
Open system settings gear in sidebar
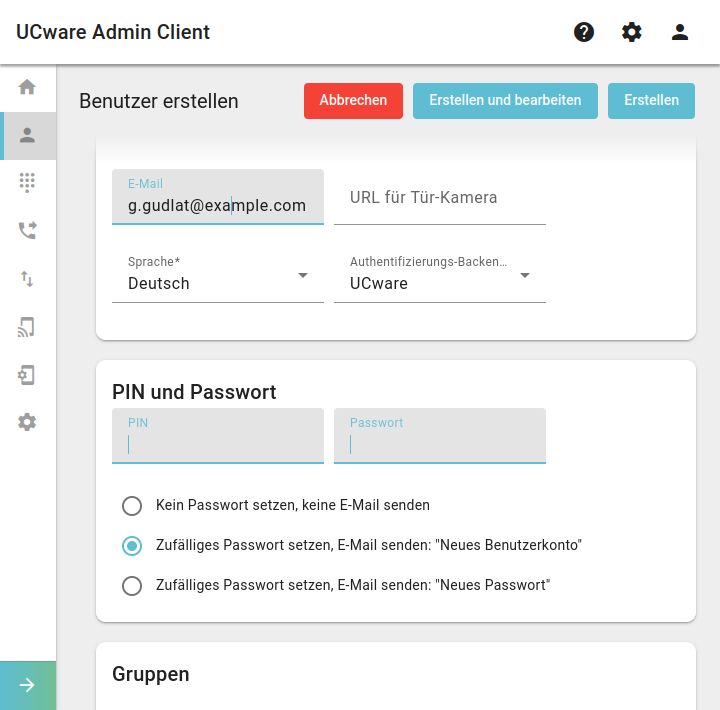(27, 422)
